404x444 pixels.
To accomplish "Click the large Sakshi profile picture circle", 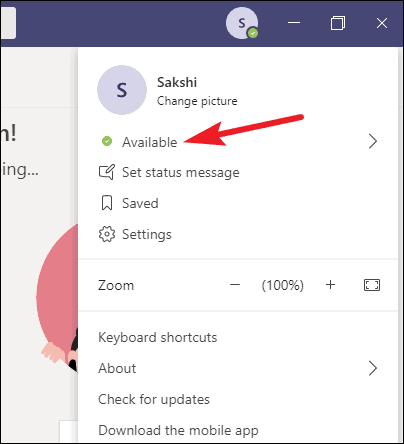I will point(122,90).
